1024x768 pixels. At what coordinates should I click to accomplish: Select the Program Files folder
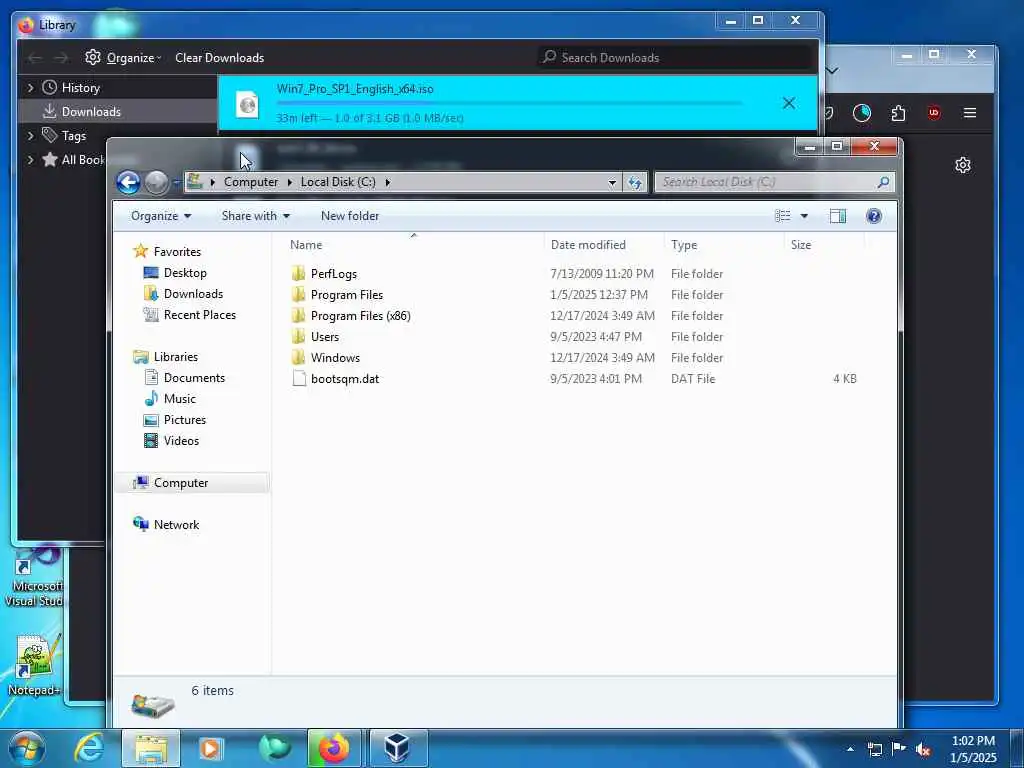pos(347,295)
